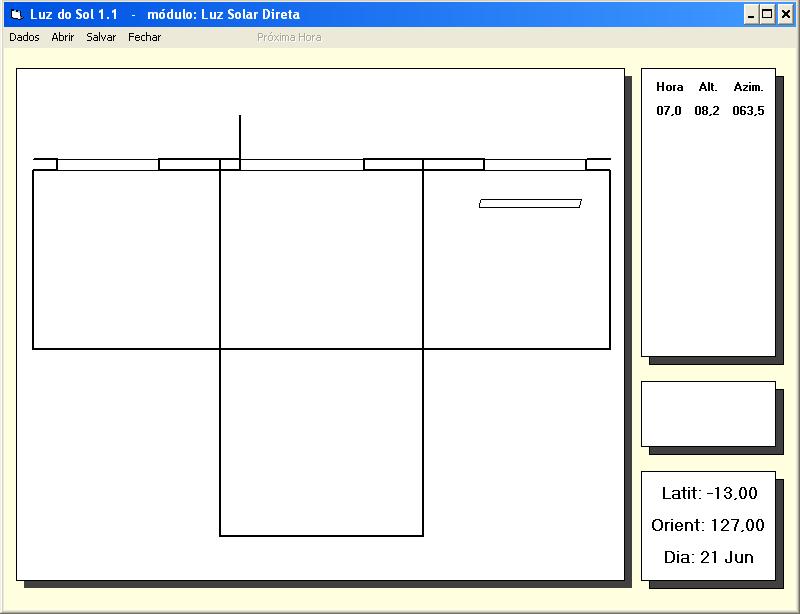Select Fechar in the menu bar
Image resolution: width=800 pixels, height=614 pixels.
[144, 37]
